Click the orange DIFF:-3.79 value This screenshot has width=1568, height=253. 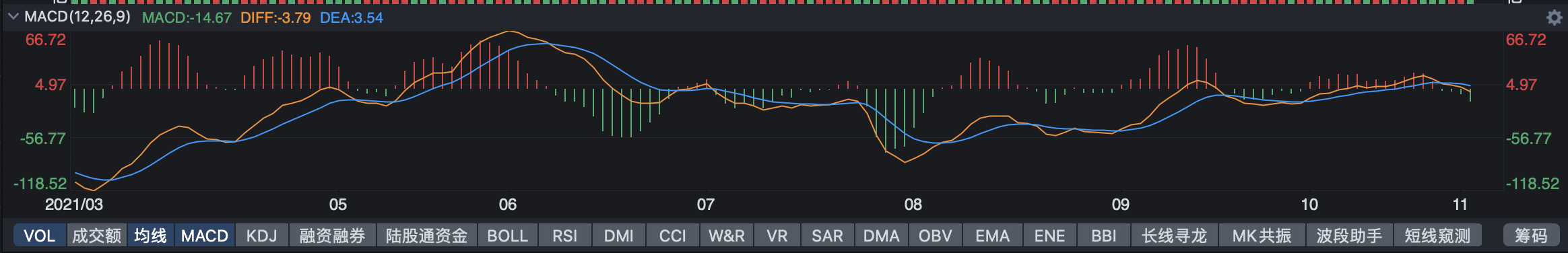[275, 18]
